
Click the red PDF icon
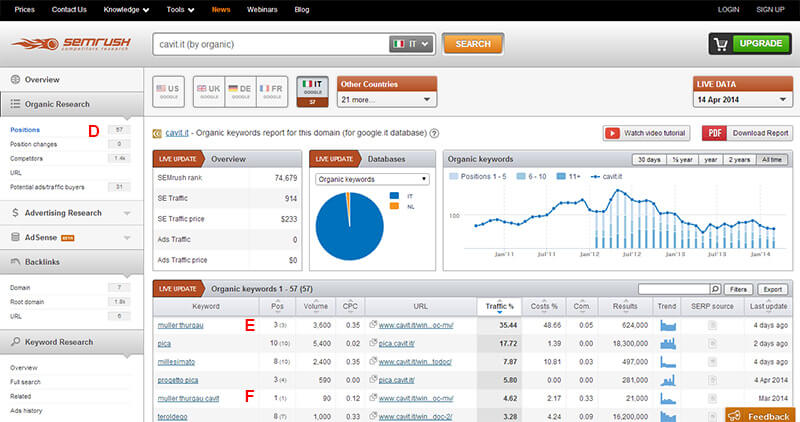coord(714,133)
